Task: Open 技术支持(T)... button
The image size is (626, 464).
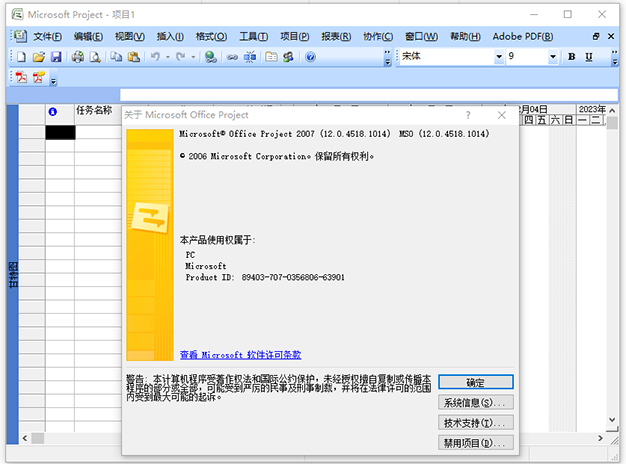Action: (475, 422)
